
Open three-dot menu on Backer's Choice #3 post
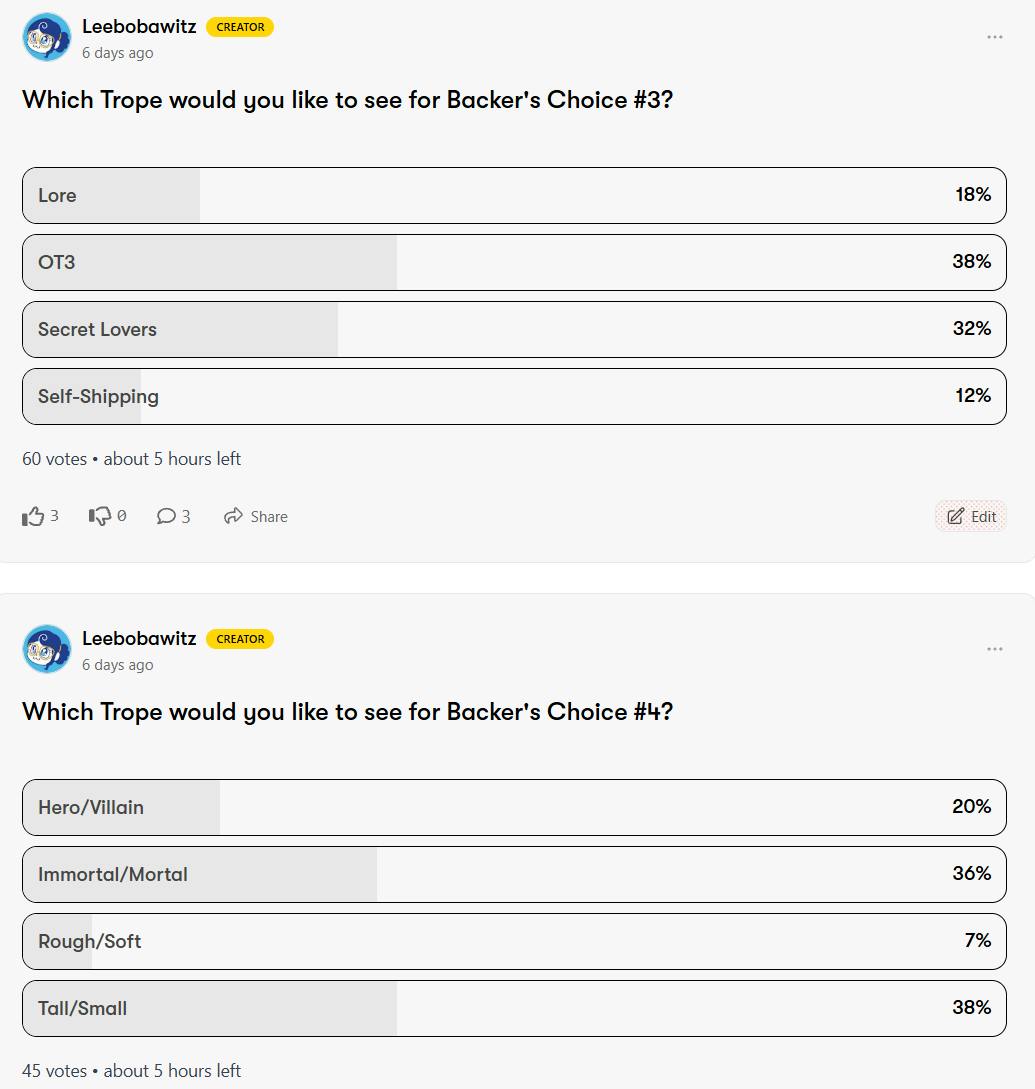pyautogui.click(x=994, y=37)
